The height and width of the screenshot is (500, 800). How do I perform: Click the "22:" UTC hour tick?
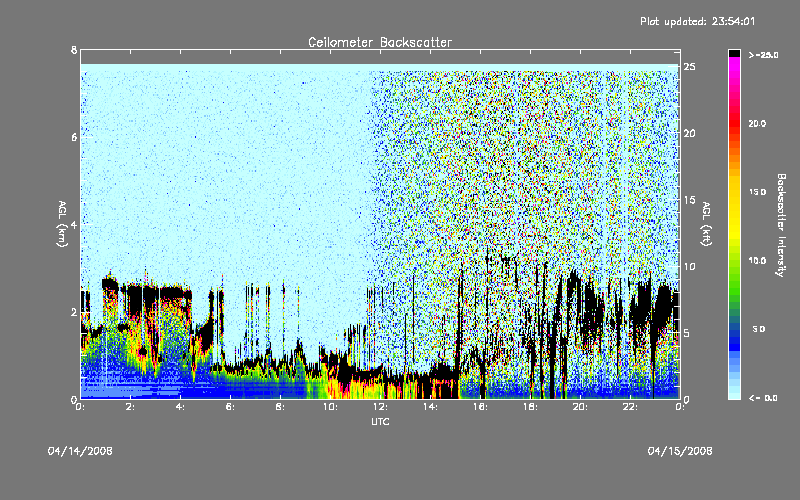tap(630, 407)
